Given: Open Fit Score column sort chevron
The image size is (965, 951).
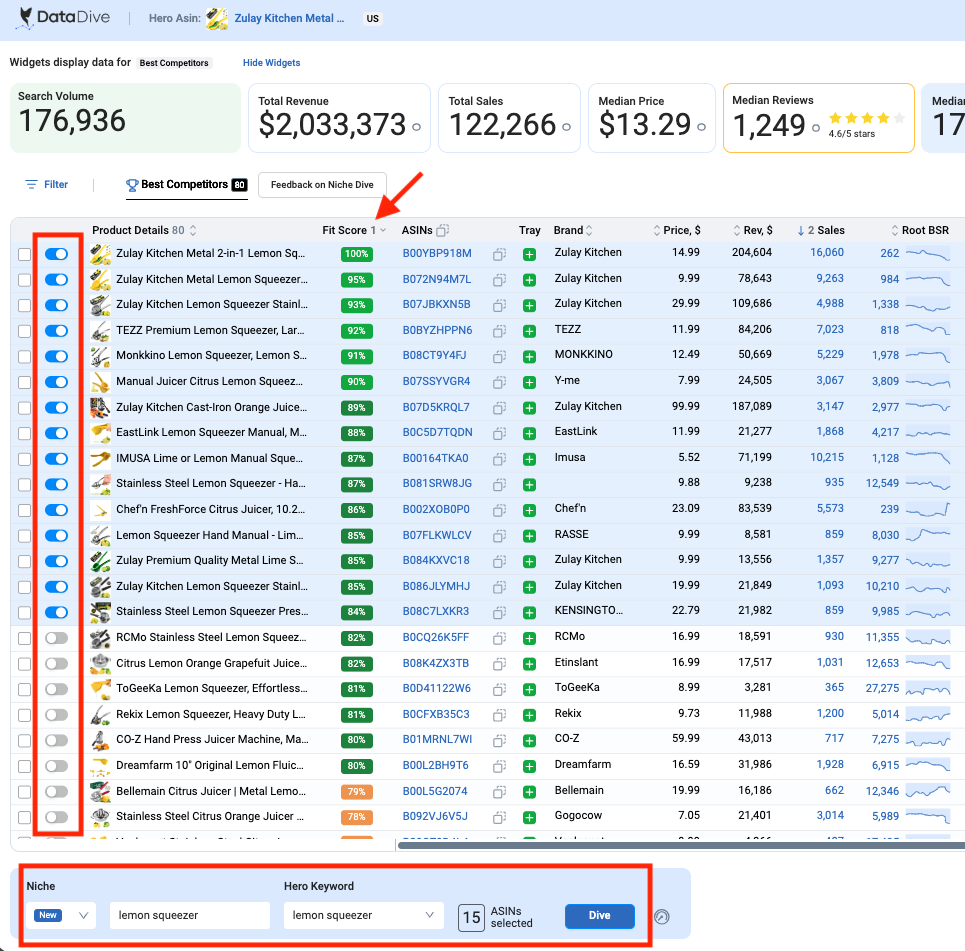Looking at the screenshot, I should coord(383,230).
